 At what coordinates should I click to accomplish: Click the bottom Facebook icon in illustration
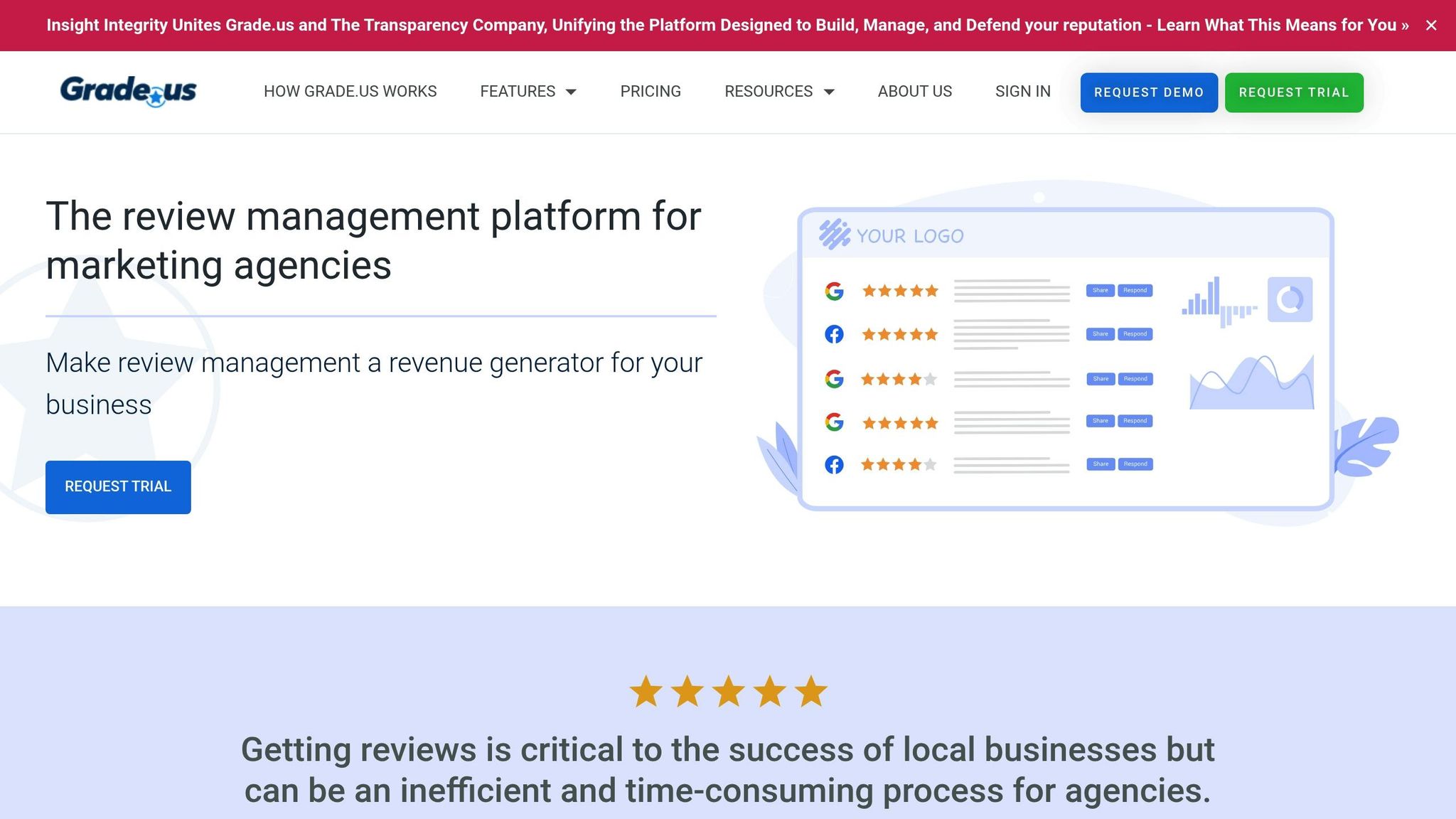(834, 465)
